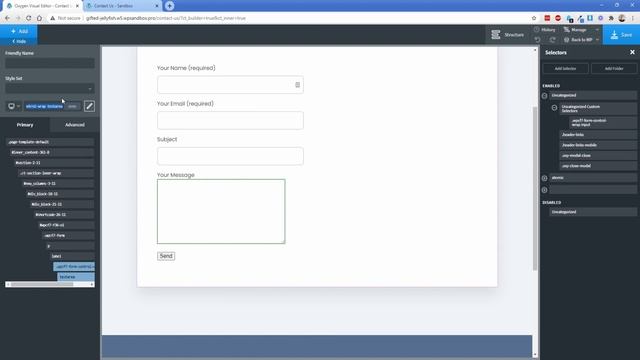This screenshot has width=640, height=360.
Task: Click the Add Folder button
Action: click(x=614, y=69)
